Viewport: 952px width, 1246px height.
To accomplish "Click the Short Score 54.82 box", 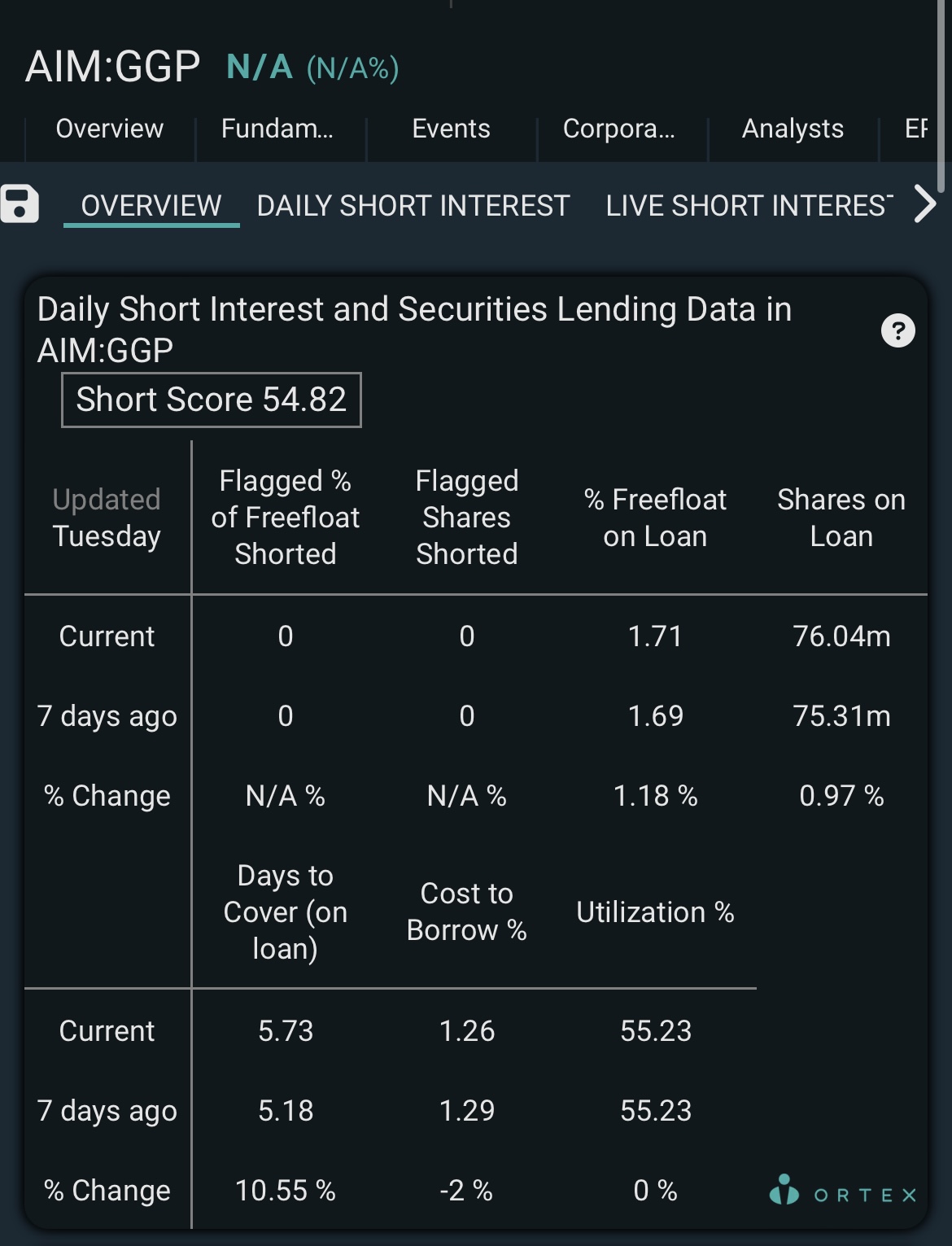I will (212, 400).
